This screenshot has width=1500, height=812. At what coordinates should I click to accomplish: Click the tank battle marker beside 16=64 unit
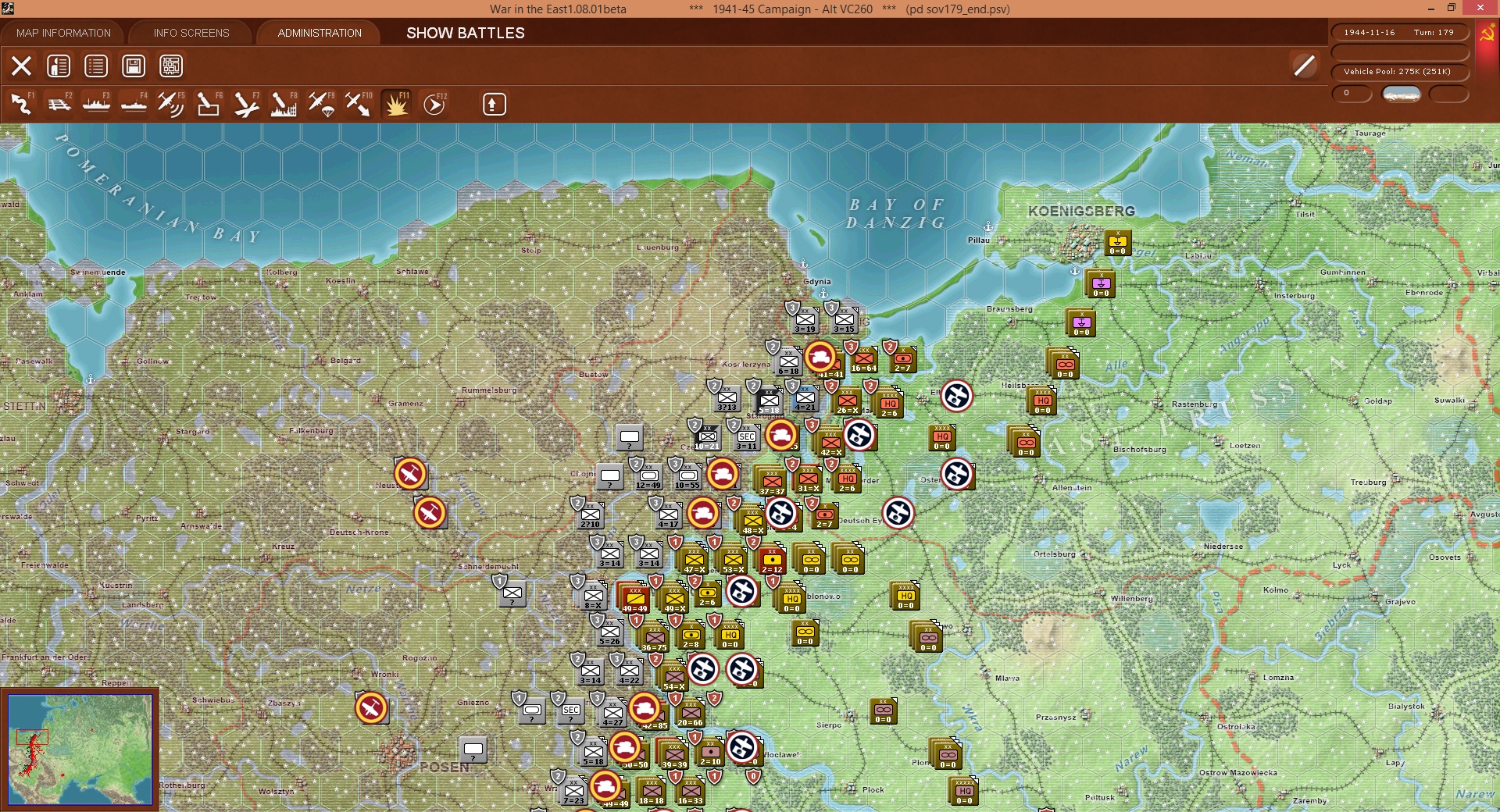(x=820, y=357)
